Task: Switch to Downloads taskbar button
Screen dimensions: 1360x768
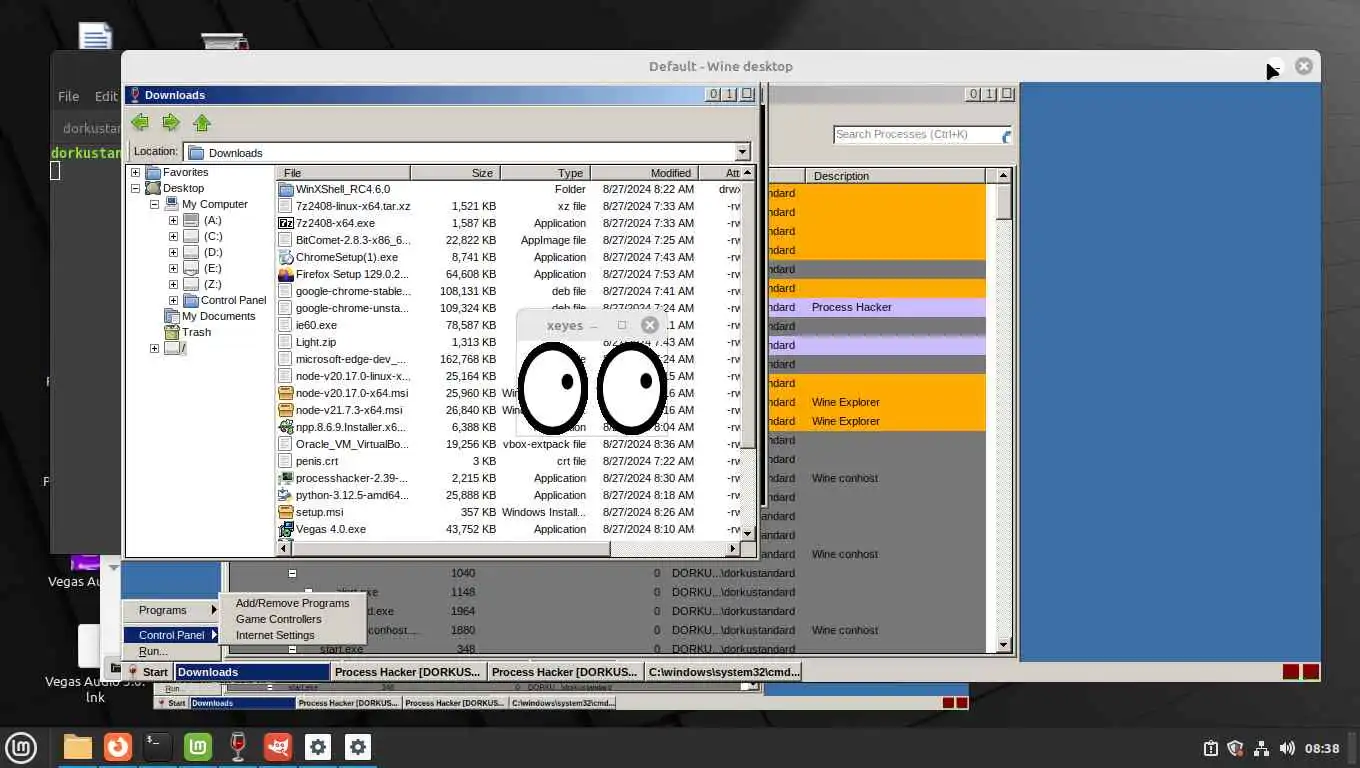Action: coord(252,672)
